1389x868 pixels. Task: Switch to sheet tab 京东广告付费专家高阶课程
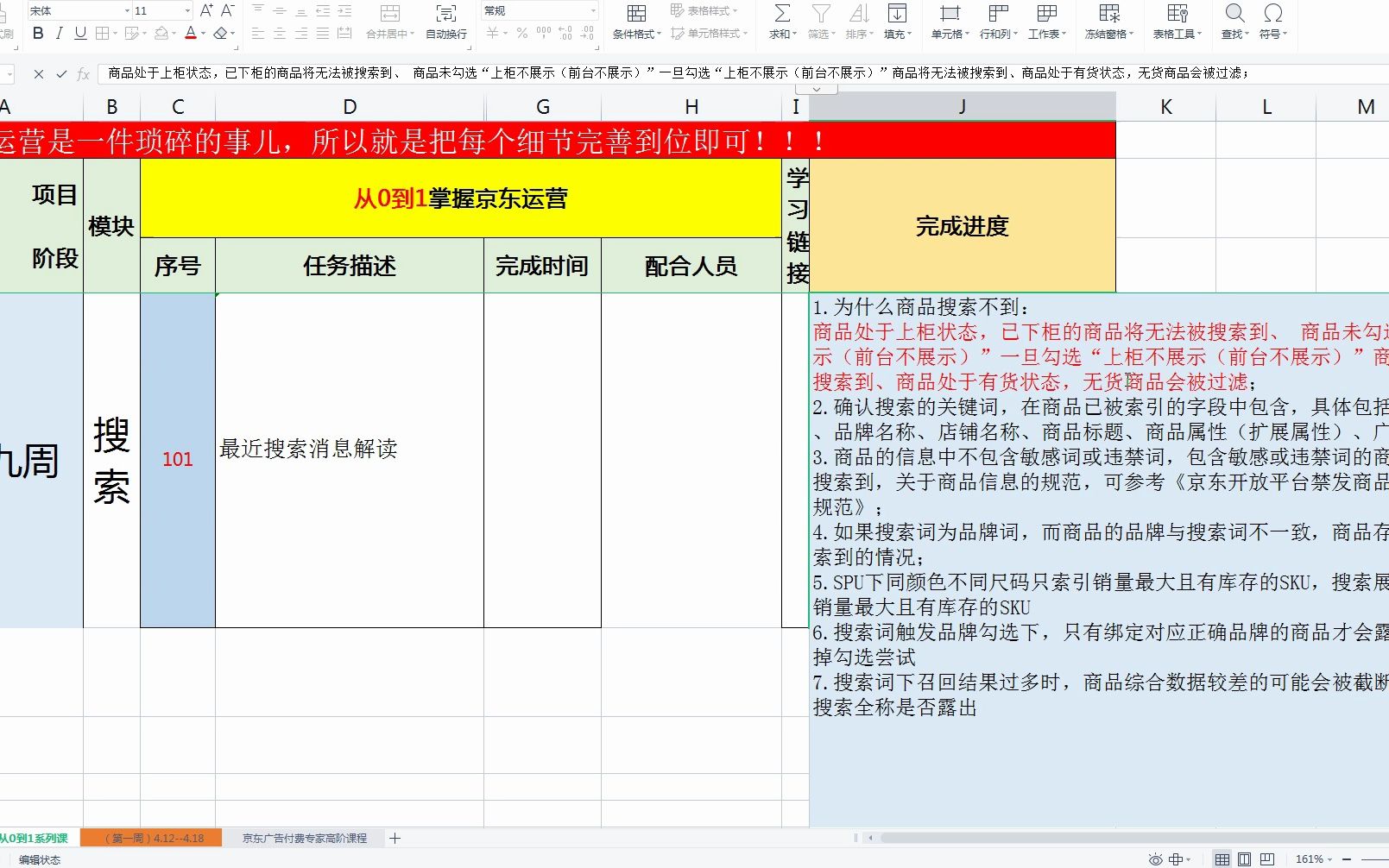click(305, 838)
